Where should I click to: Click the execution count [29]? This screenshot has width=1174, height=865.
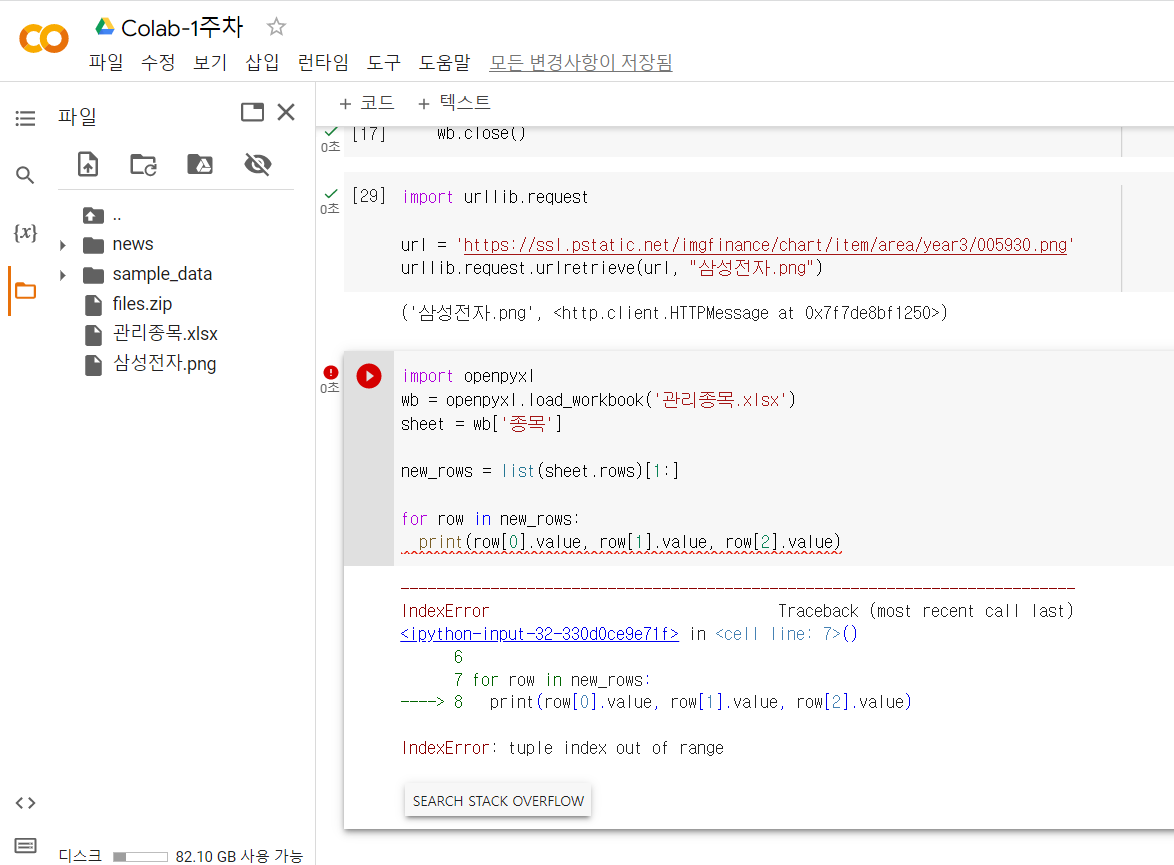[x=369, y=196]
